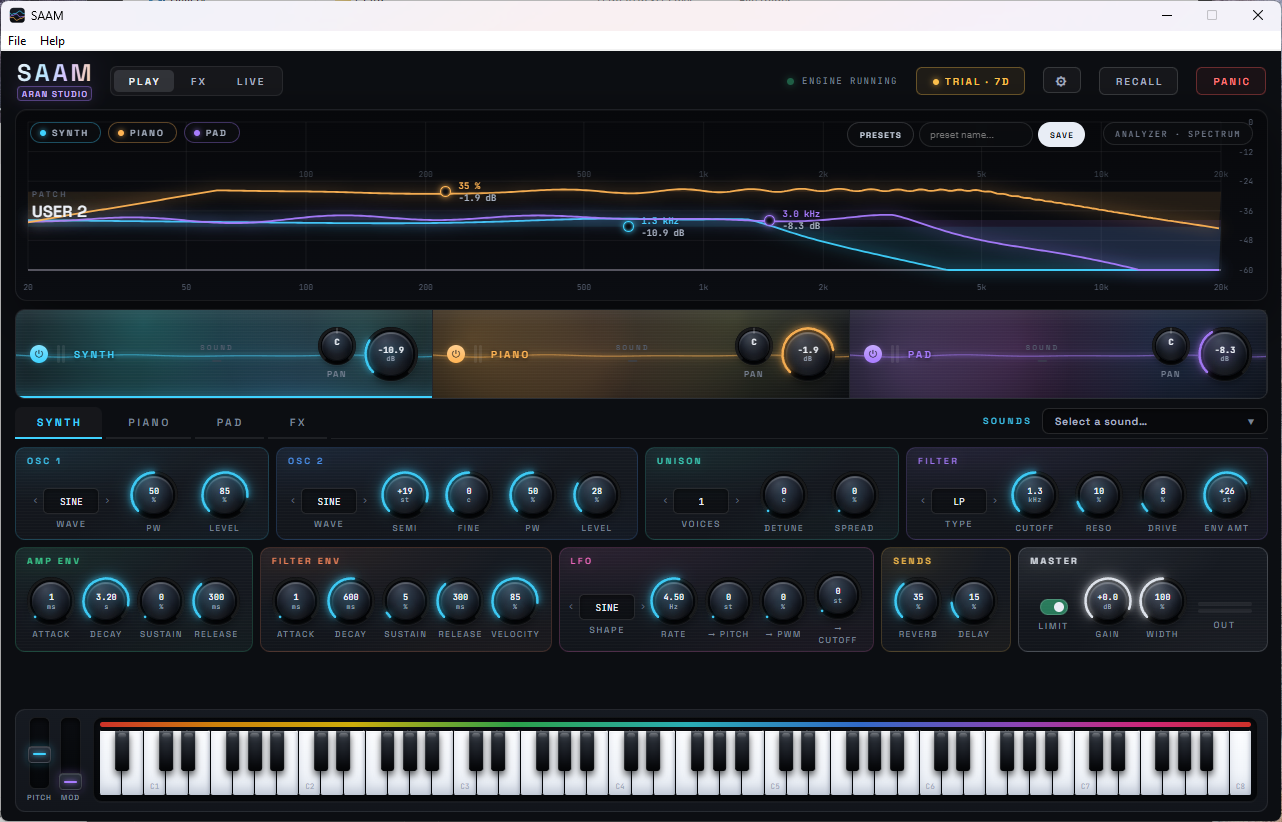The width and height of the screenshot is (1282, 822).
Task: Toggle the Analyzer Spectrum display button
Action: pyautogui.click(x=1177, y=134)
